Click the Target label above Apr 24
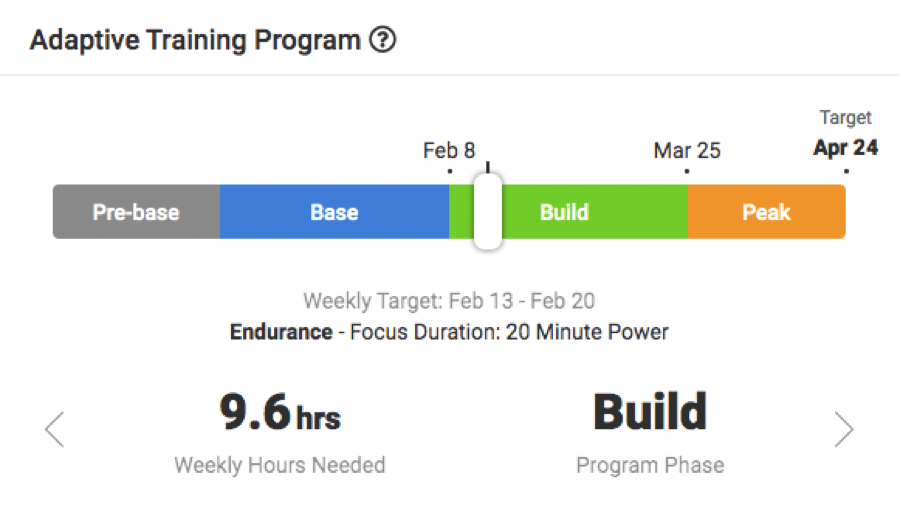 point(845,118)
